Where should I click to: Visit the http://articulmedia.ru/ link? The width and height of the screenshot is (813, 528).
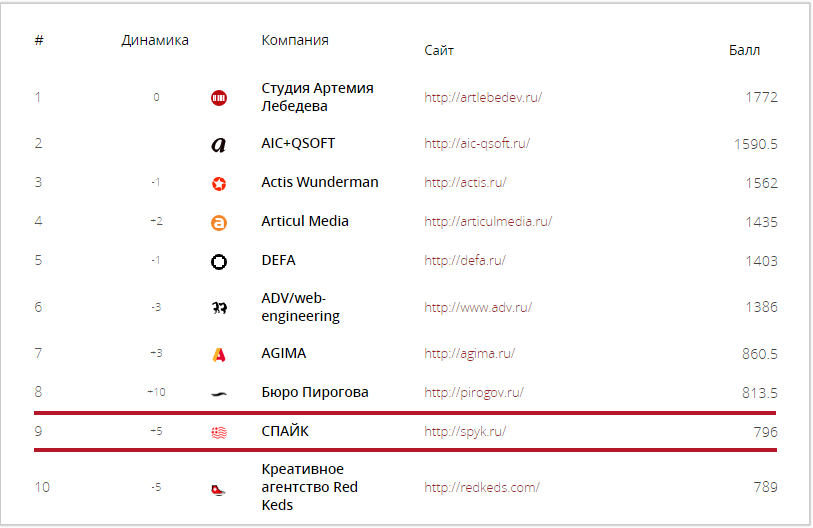coord(488,221)
